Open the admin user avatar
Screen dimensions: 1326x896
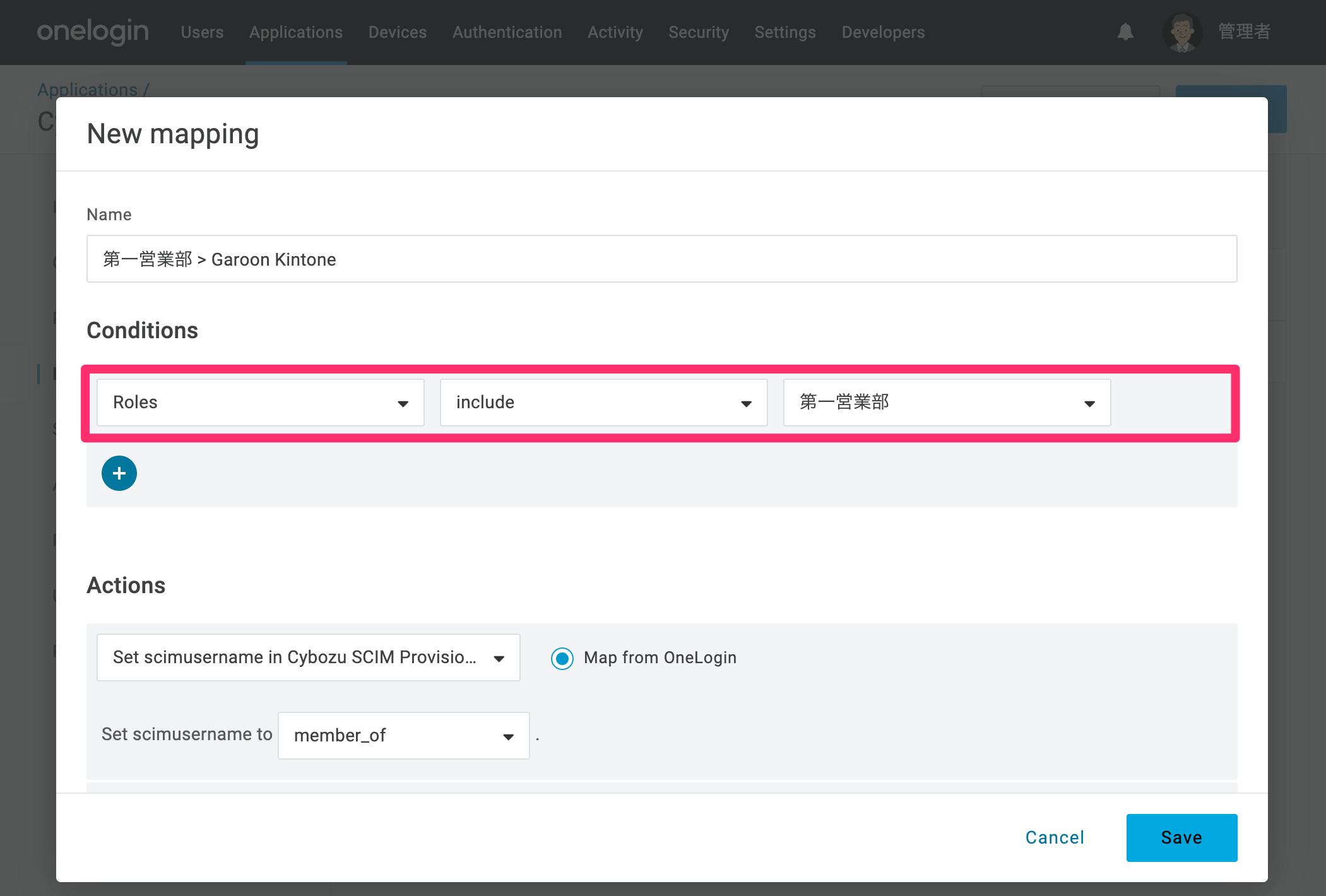(1182, 32)
